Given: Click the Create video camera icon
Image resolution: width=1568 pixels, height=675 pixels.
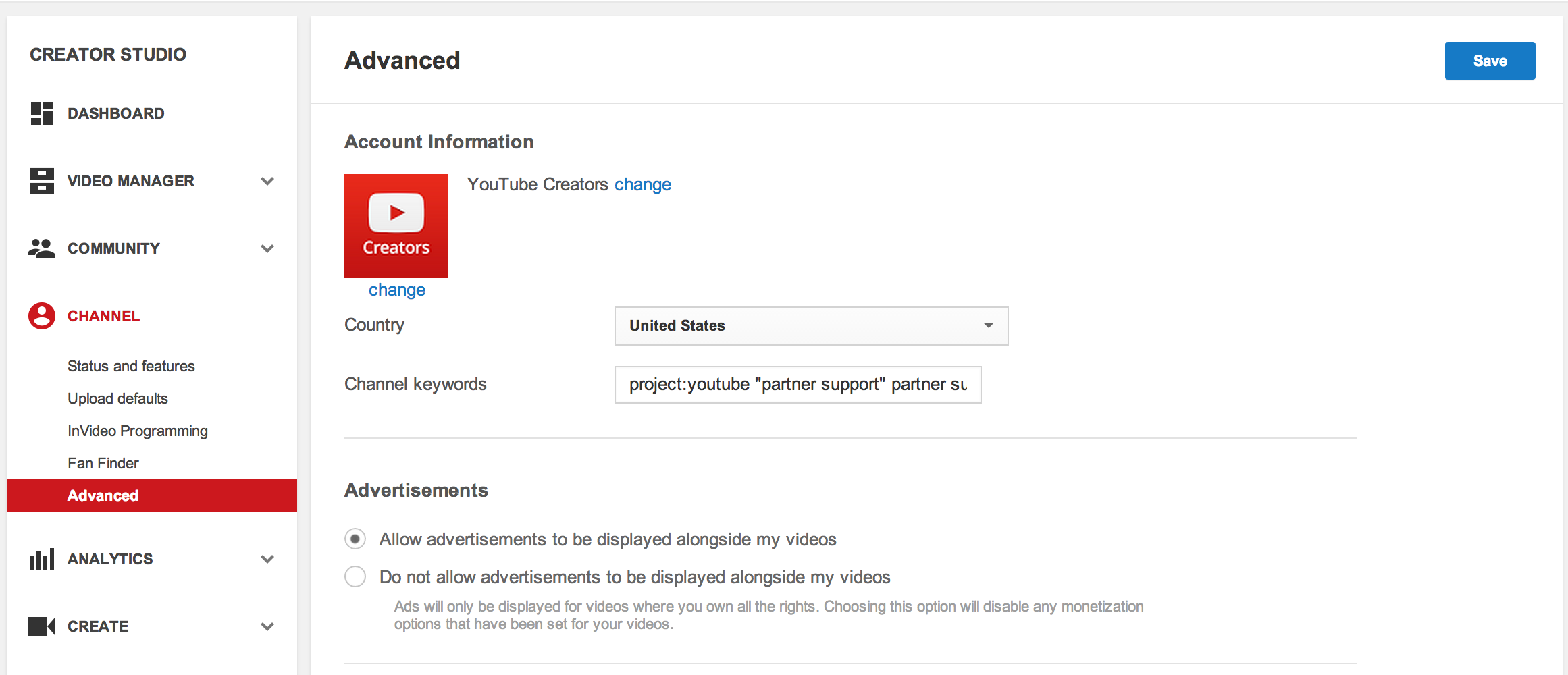Looking at the screenshot, I should 41,626.
